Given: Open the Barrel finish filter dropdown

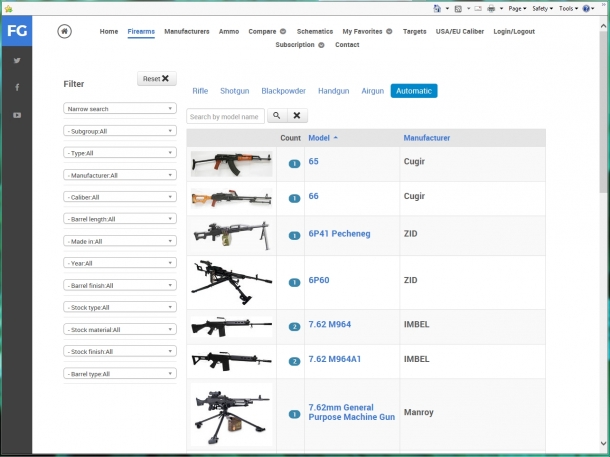Looking at the screenshot, I should (x=120, y=285).
